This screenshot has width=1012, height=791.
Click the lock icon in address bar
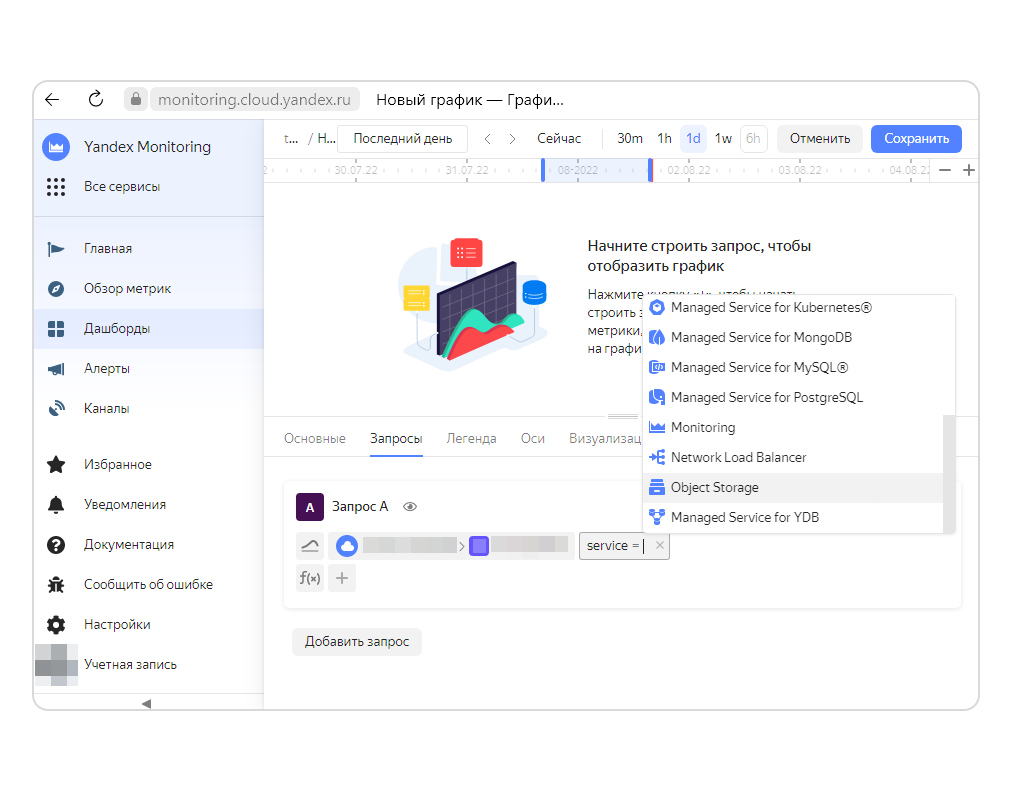point(136,99)
